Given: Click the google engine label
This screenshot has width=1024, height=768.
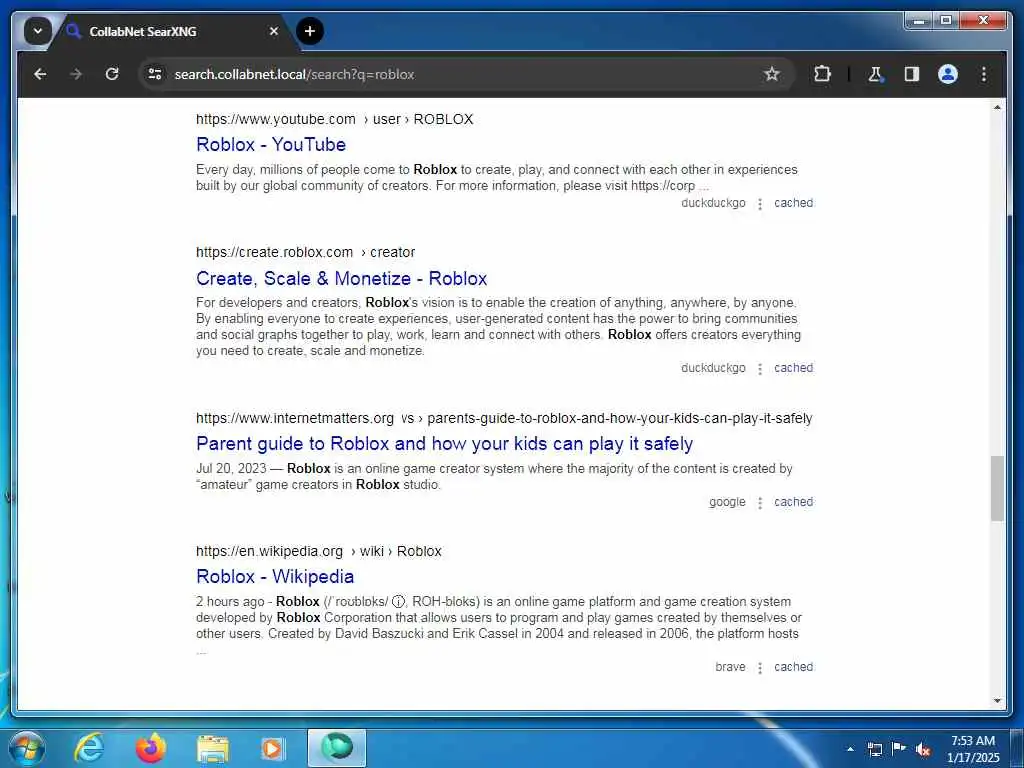Looking at the screenshot, I should coord(728,502).
